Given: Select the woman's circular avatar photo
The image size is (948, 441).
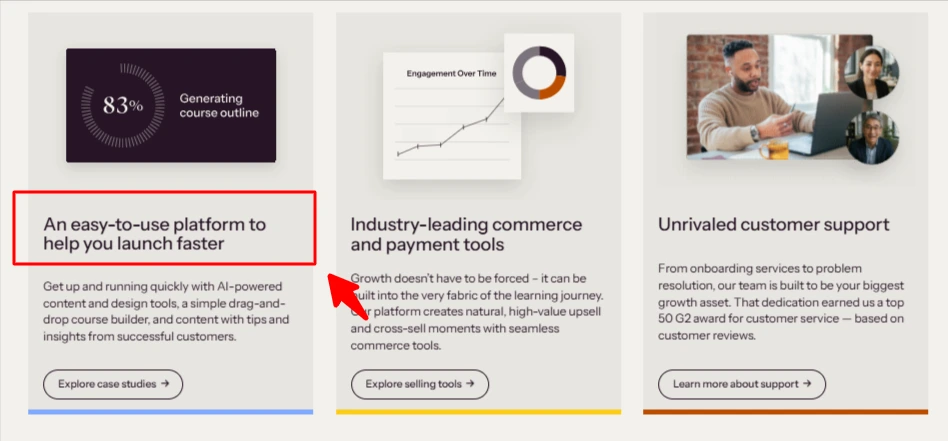Looking at the screenshot, I should point(871,73).
